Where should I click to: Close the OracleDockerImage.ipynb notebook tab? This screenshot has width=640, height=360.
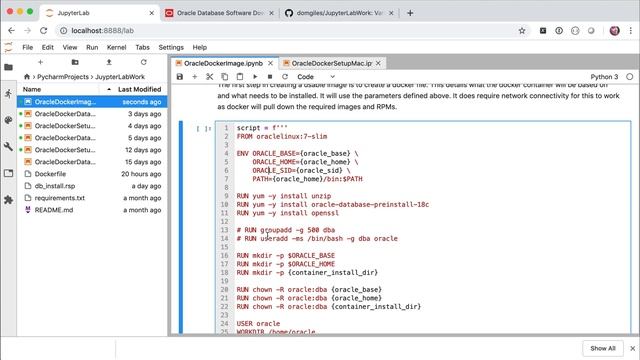tap(270, 63)
